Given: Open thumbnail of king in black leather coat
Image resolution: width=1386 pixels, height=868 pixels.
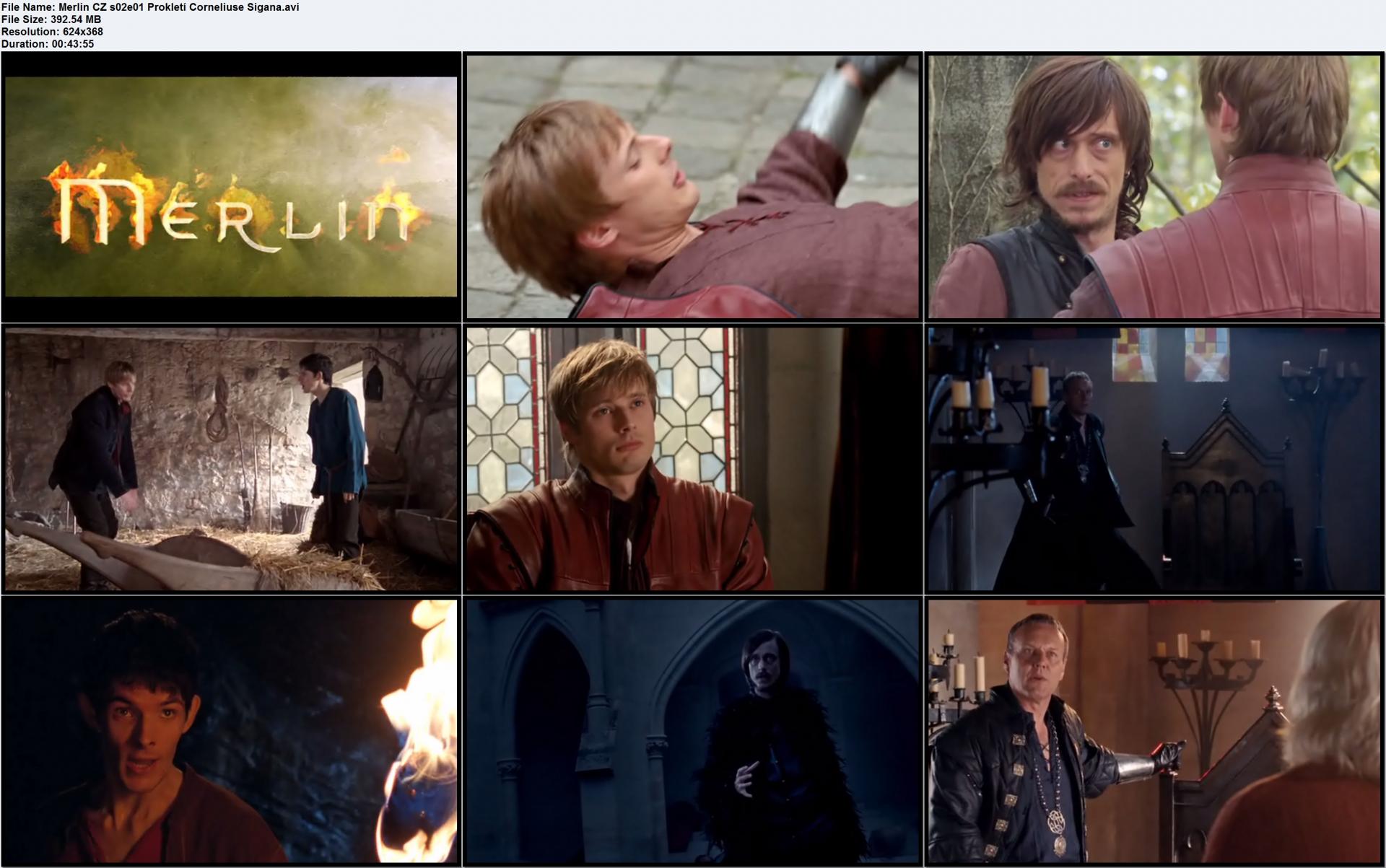Looking at the screenshot, I should pos(1154,731).
